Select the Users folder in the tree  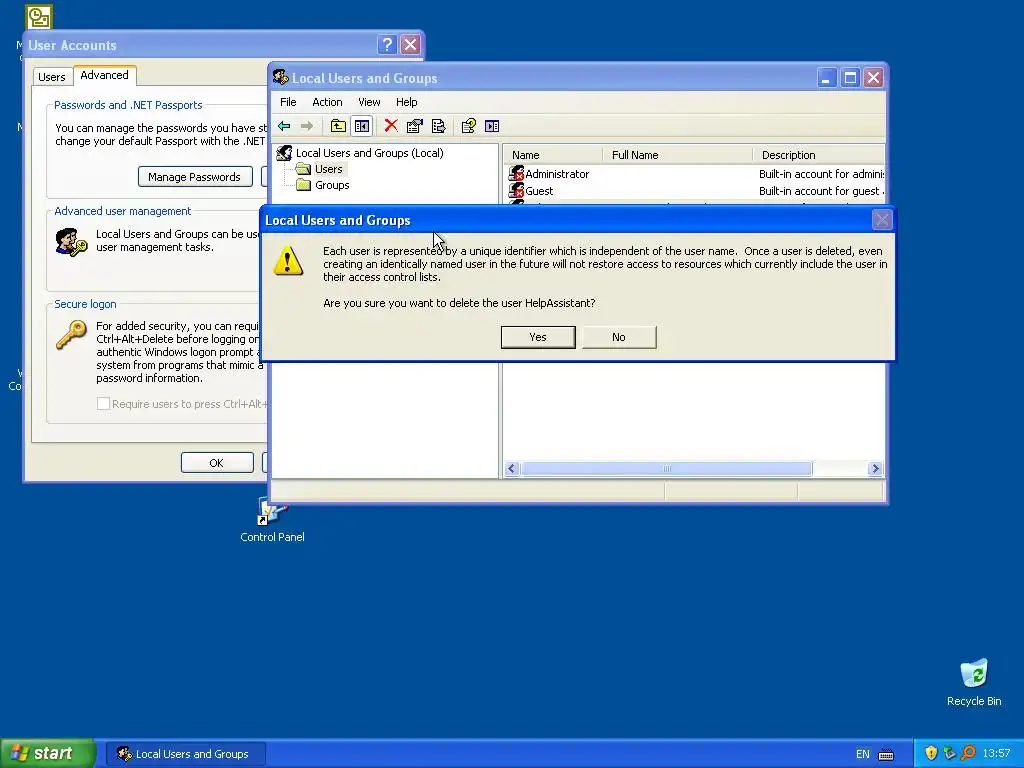(x=328, y=169)
